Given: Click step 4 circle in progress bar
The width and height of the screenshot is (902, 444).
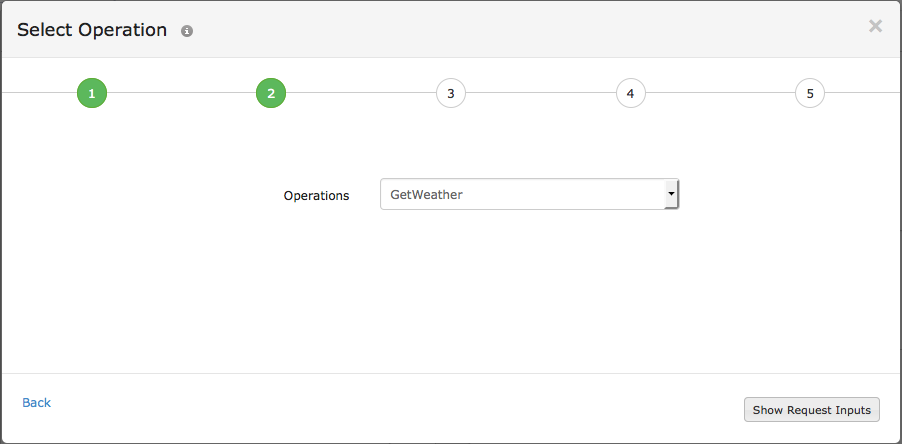Looking at the screenshot, I should [x=630, y=94].
